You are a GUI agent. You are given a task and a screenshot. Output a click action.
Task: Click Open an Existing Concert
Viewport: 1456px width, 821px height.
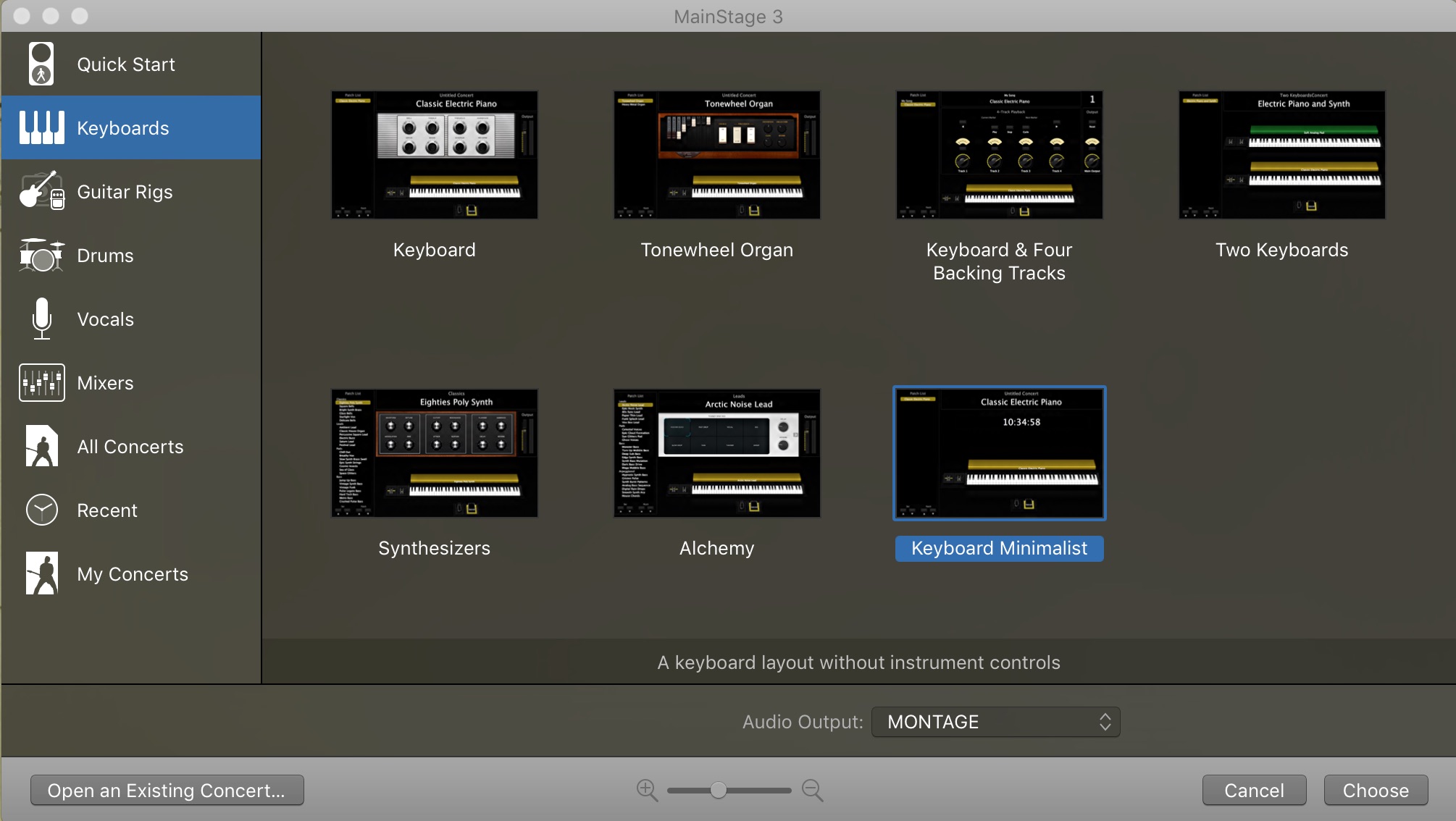tap(166, 790)
